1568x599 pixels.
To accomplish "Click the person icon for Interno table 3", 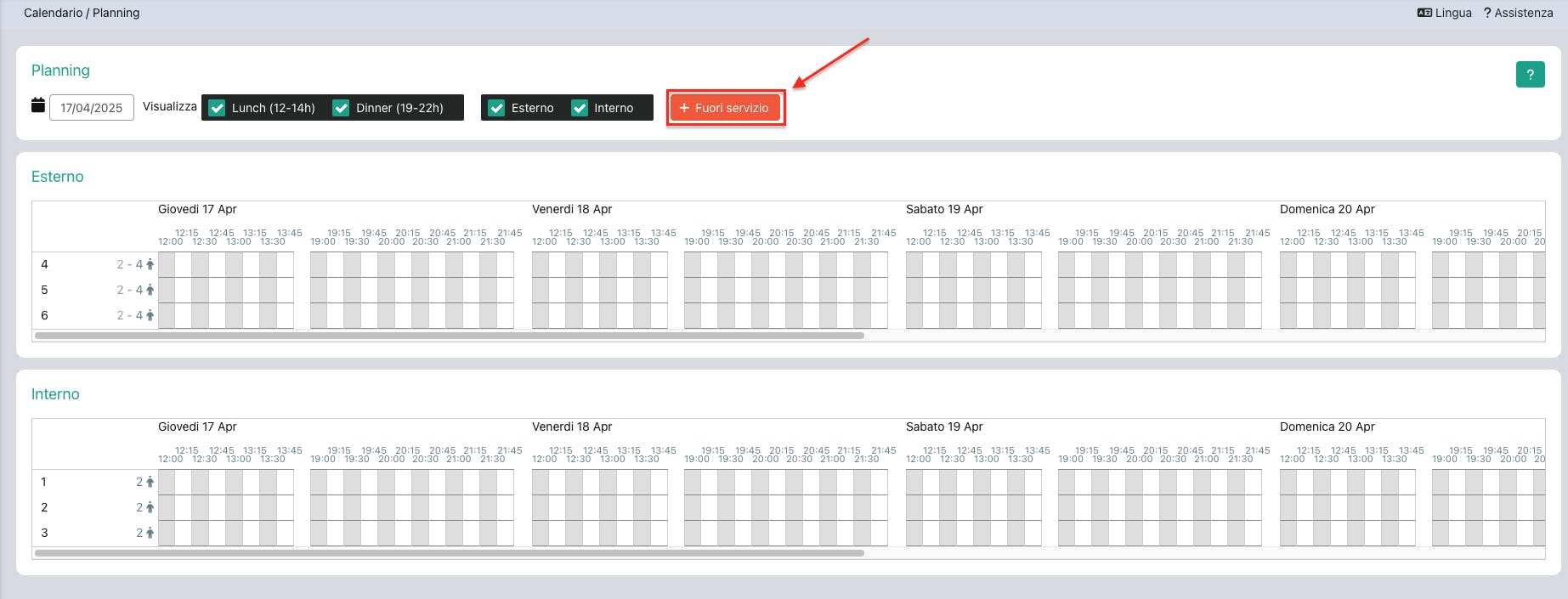I will click(150, 534).
